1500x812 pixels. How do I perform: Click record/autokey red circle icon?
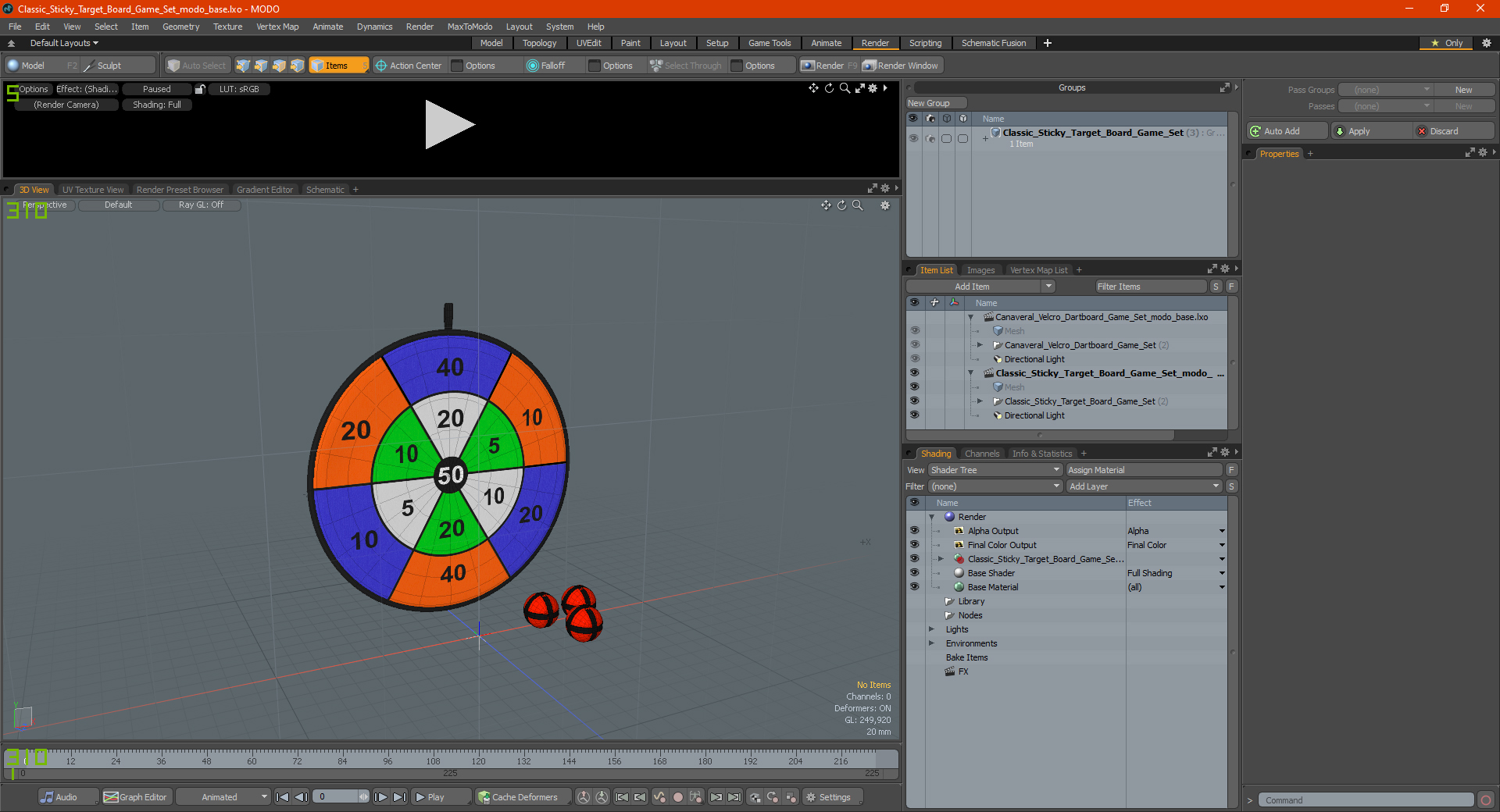pyautogui.click(x=678, y=797)
